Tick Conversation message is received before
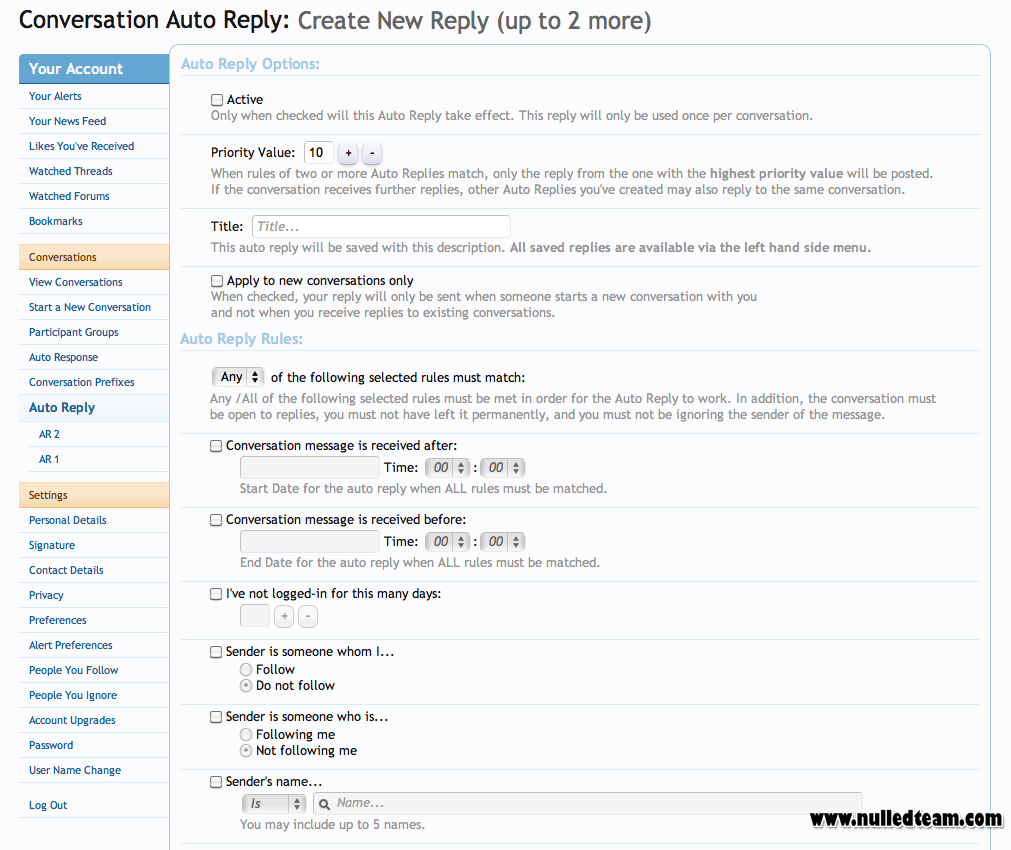 pos(216,520)
